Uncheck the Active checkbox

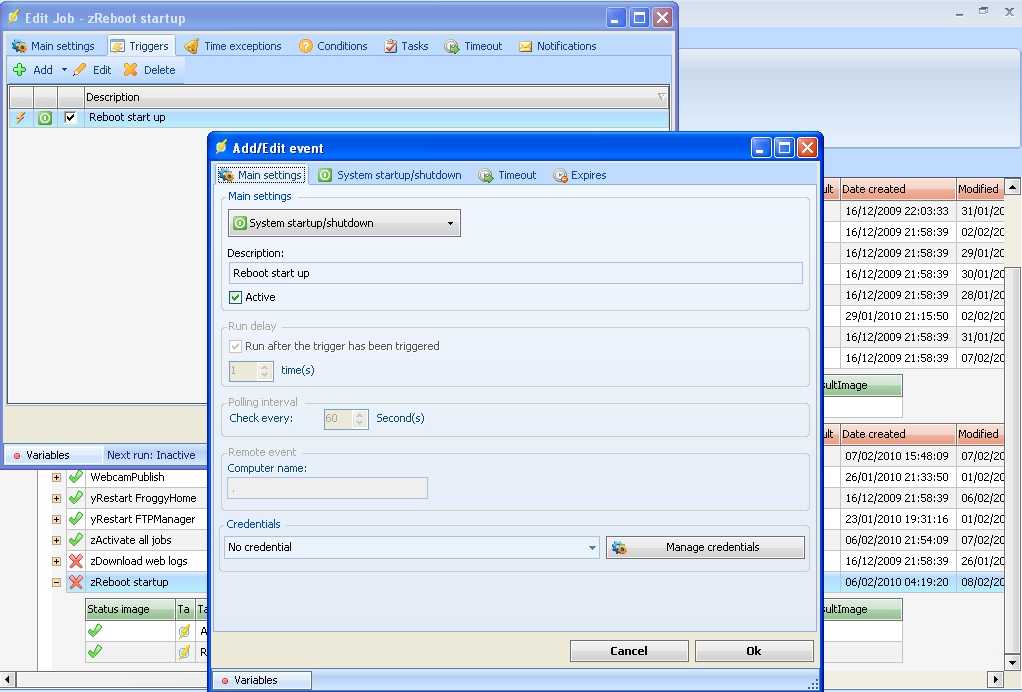pyautogui.click(x=236, y=297)
